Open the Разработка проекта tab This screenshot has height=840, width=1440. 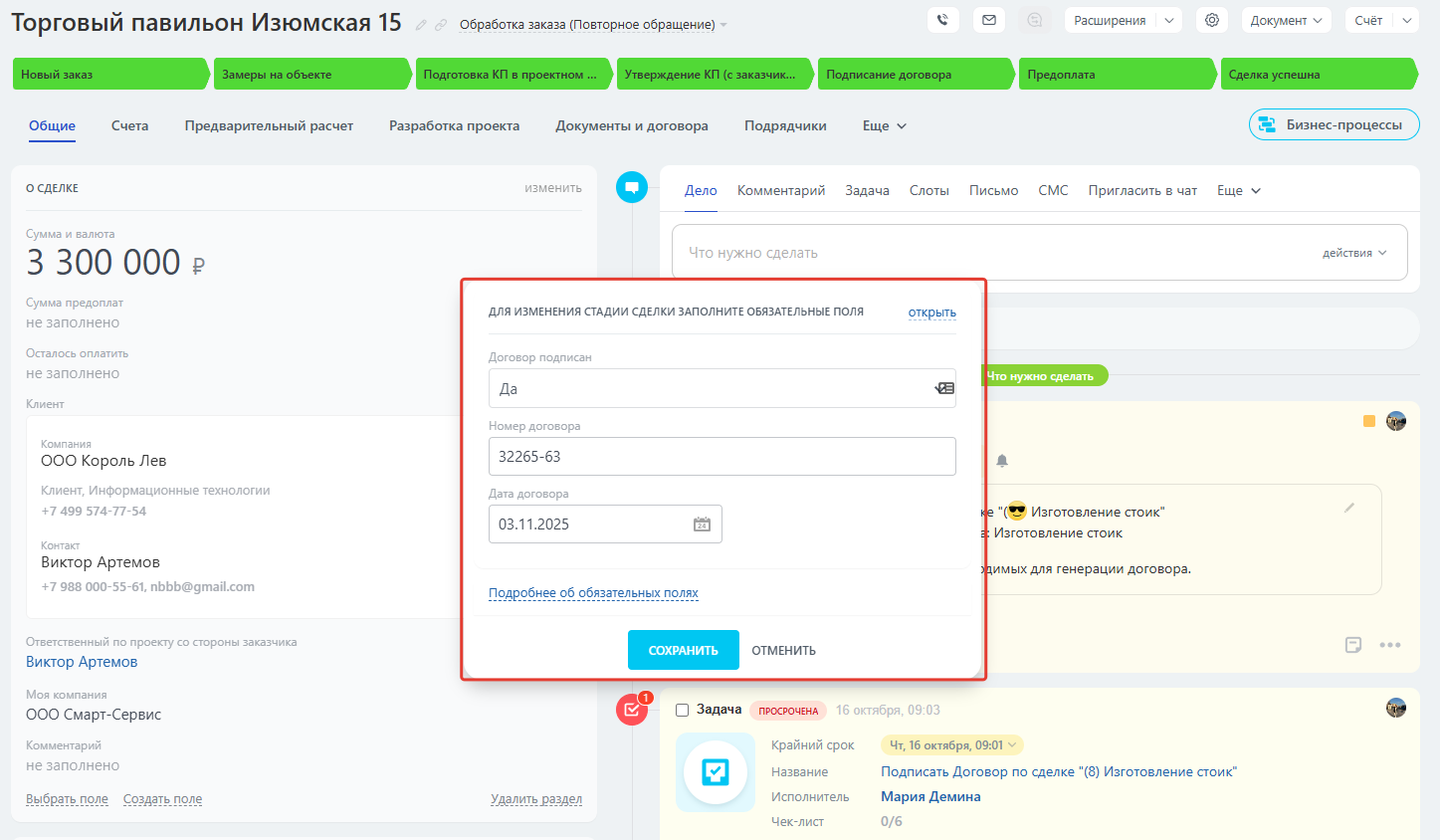tap(454, 126)
